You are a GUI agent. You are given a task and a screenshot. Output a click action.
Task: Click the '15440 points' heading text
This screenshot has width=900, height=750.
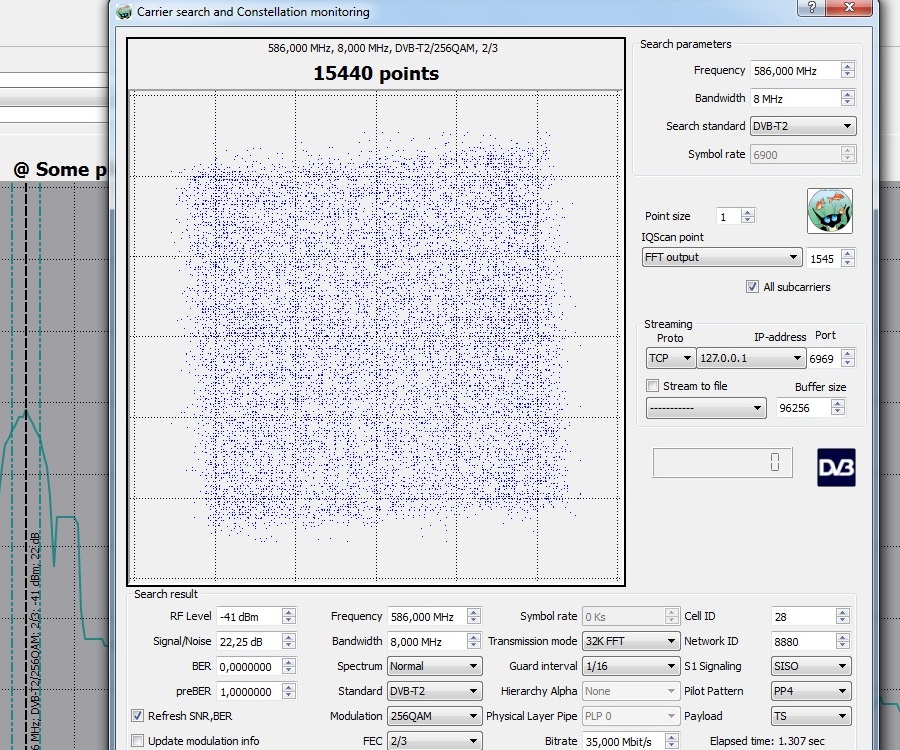tap(376, 73)
